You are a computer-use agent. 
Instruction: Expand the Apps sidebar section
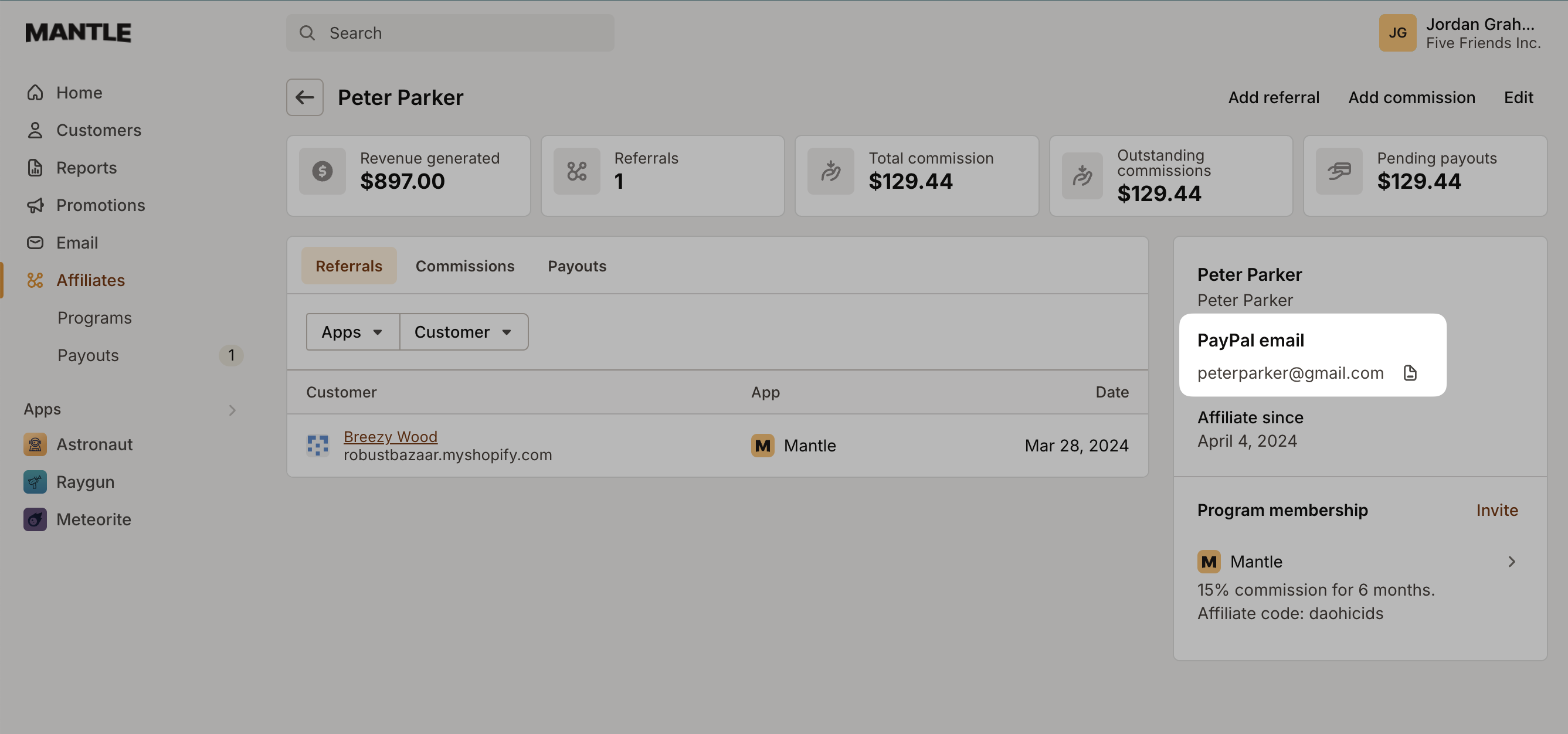tap(232, 410)
